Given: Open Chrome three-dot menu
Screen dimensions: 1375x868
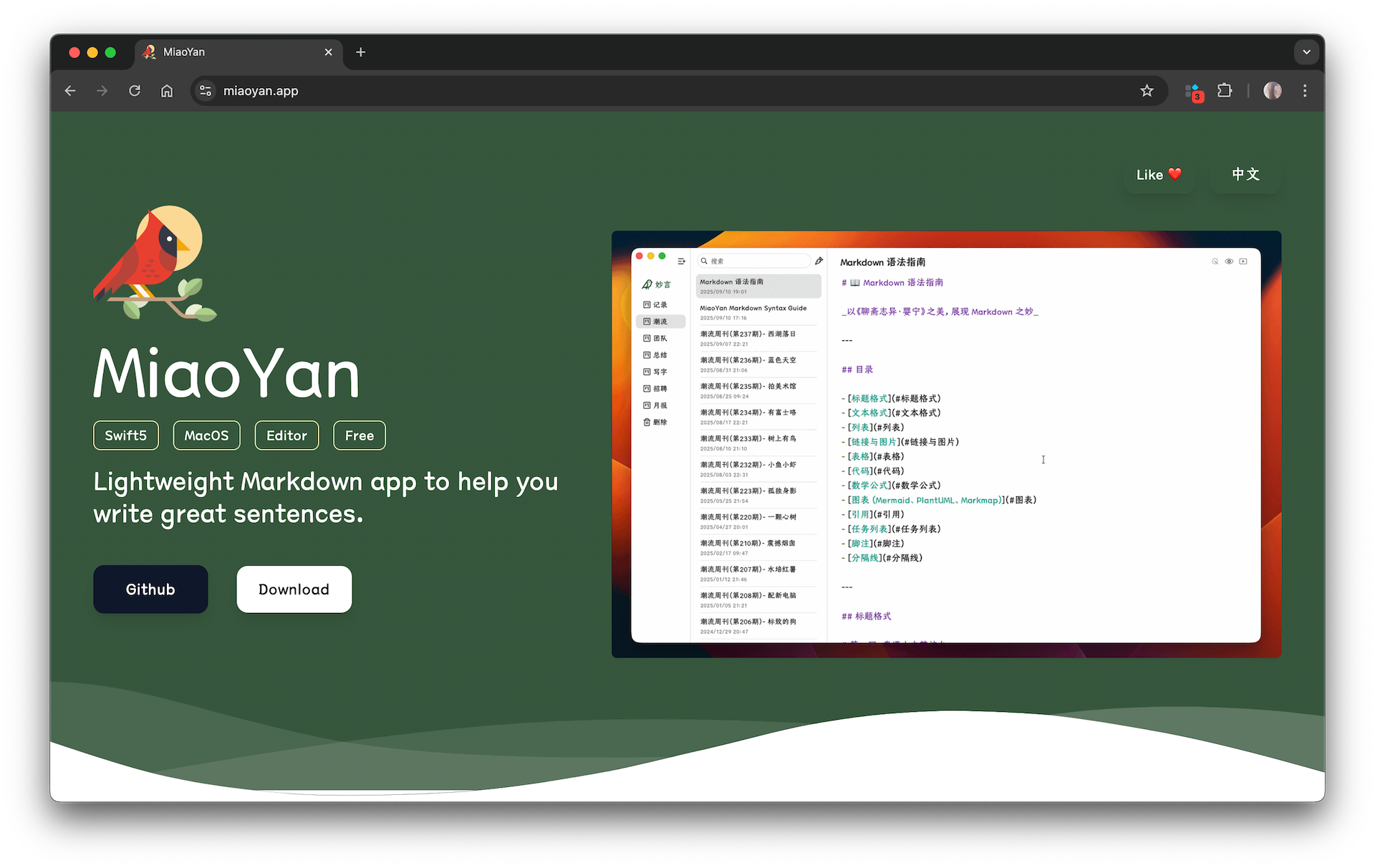Looking at the screenshot, I should pyautogui.click(x=1305, y=91).
